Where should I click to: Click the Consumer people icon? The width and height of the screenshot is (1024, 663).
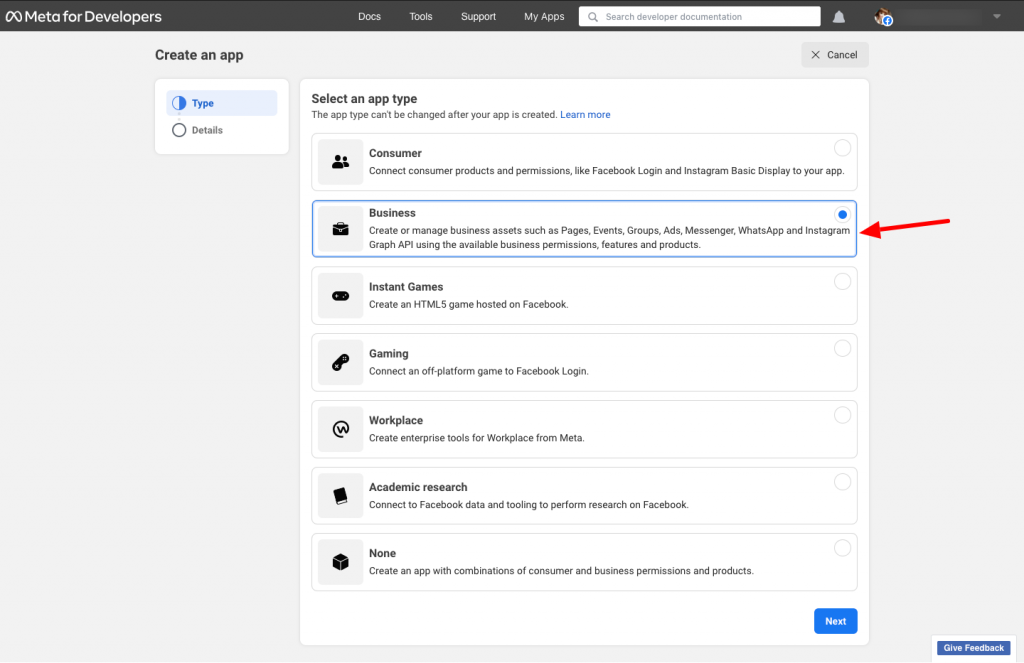click(340, 162)
